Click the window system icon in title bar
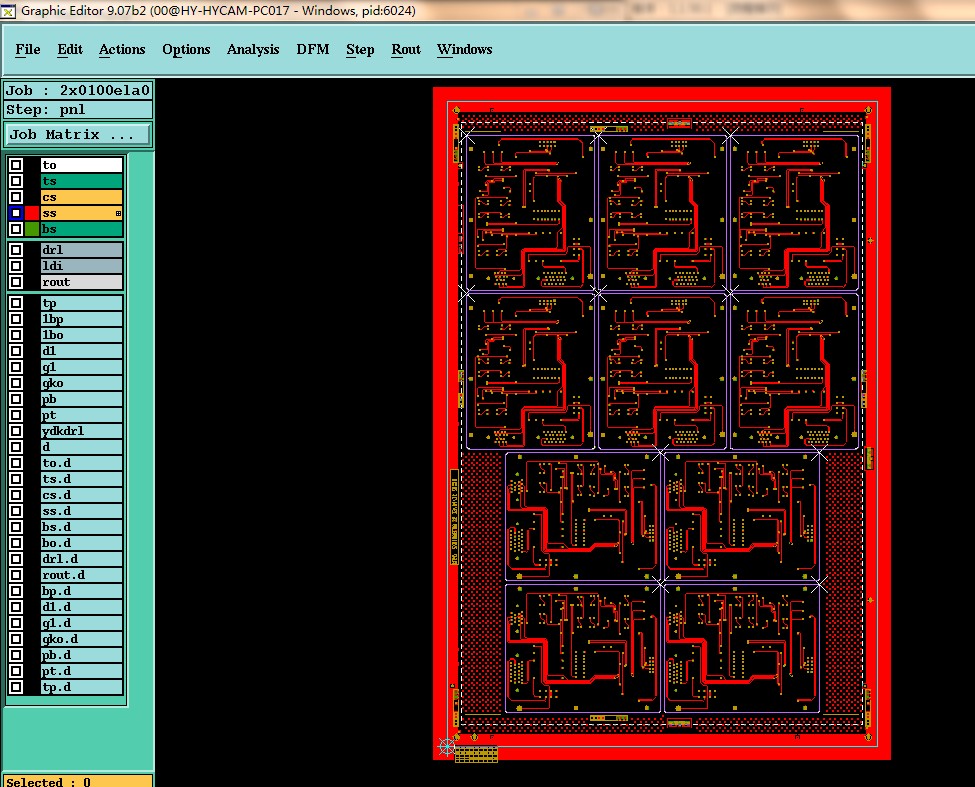The image size is (975, 787). click(x=8, y=11)
